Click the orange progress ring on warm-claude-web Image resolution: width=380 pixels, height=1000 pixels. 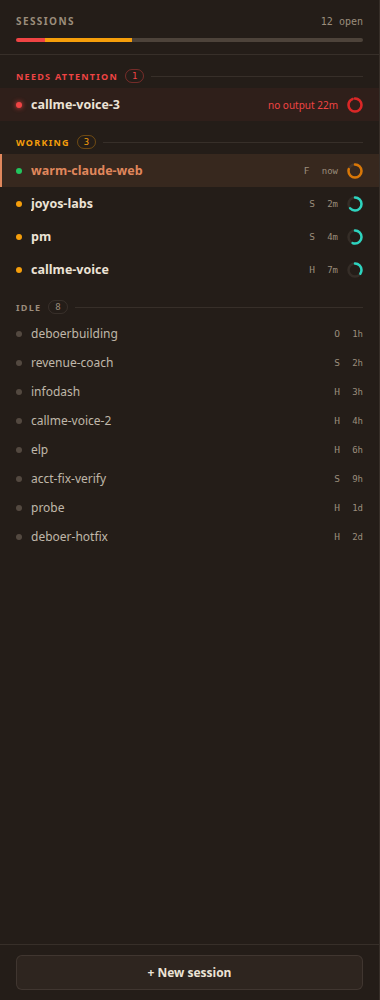[x=355, y=171]
